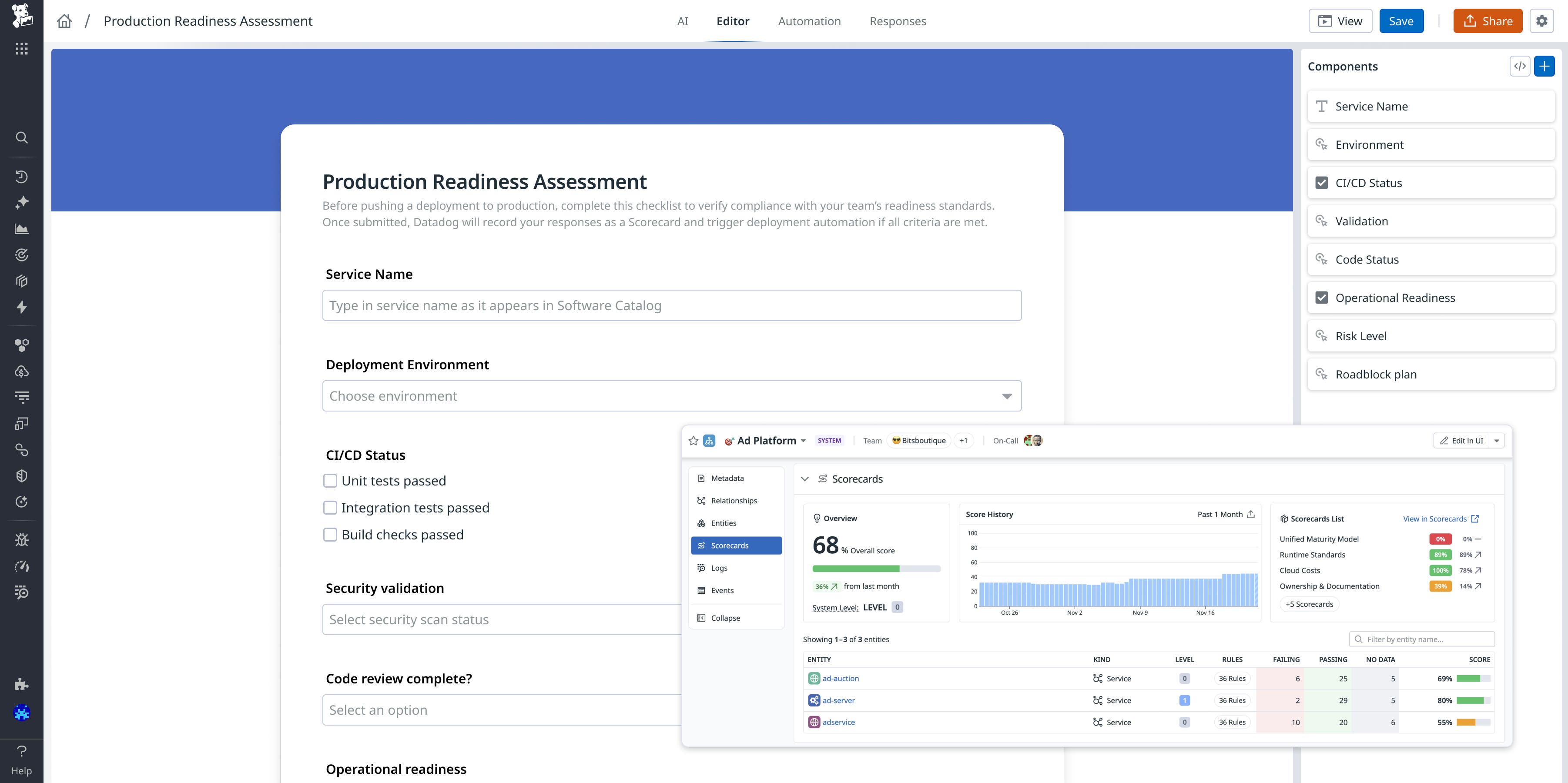Uncheck the Operational Readiness component checkbox
Image resolution: width=1568 pixels, height=783 pixels.
[1321, 298]
